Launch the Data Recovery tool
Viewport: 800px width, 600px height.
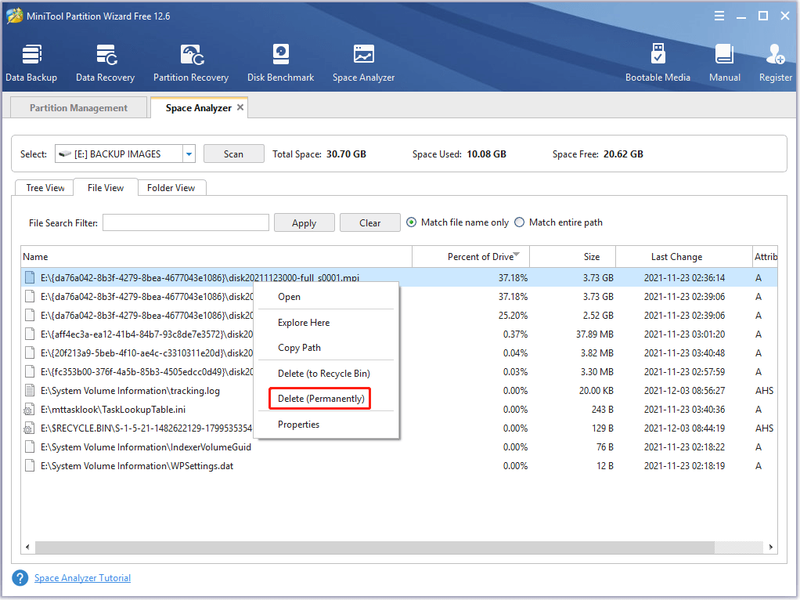pyautogui.click(x=105, y=63)
